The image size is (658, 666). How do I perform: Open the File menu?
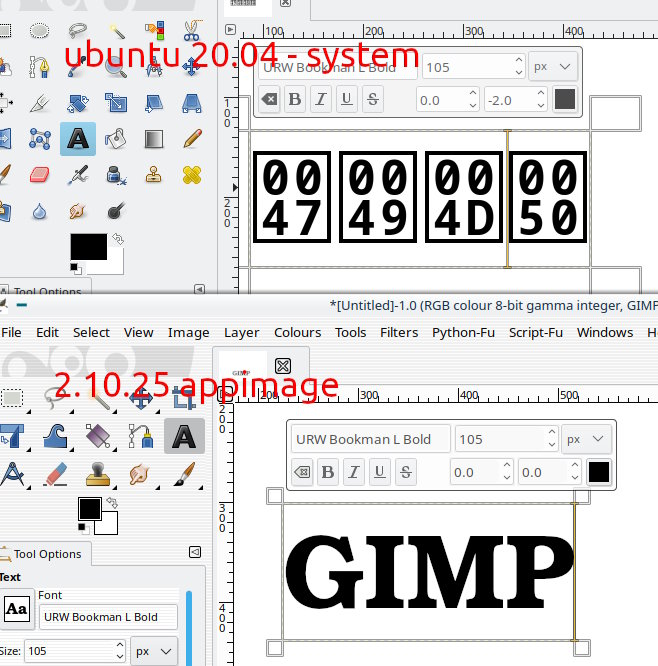(x=11, y=332)
